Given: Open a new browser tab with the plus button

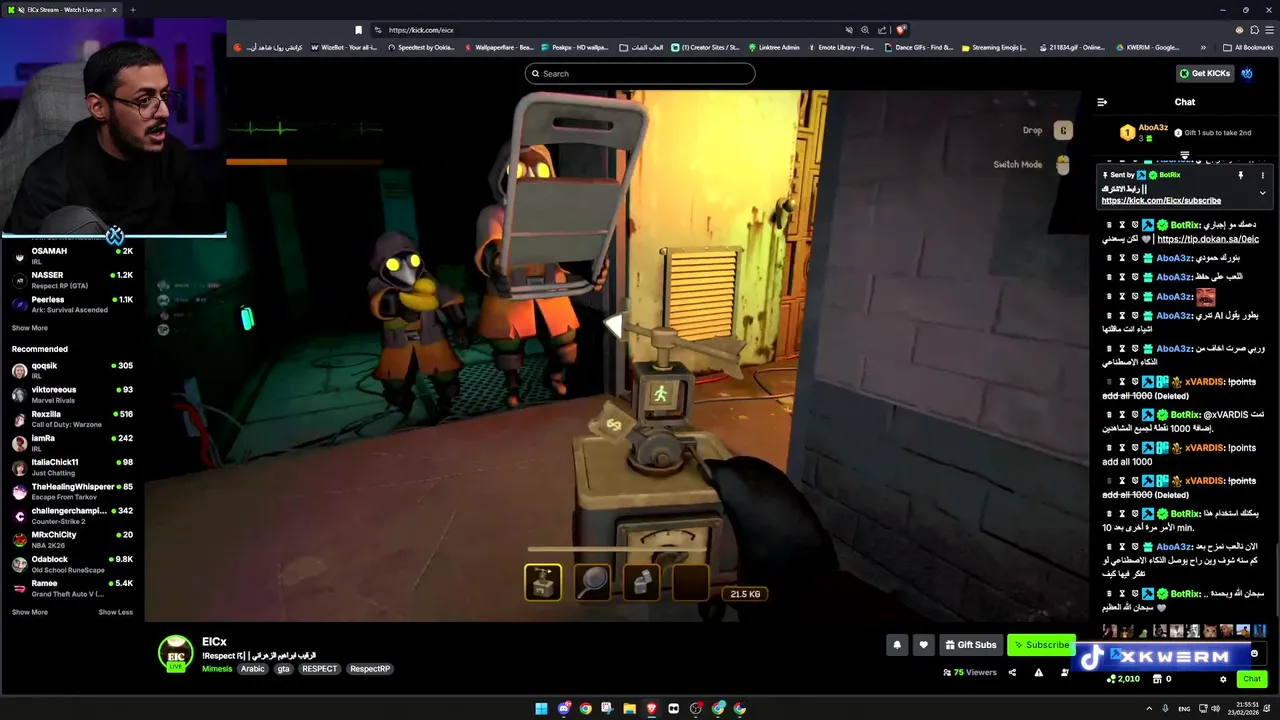Looking at the screenshot, I should [x=133, y=10].
